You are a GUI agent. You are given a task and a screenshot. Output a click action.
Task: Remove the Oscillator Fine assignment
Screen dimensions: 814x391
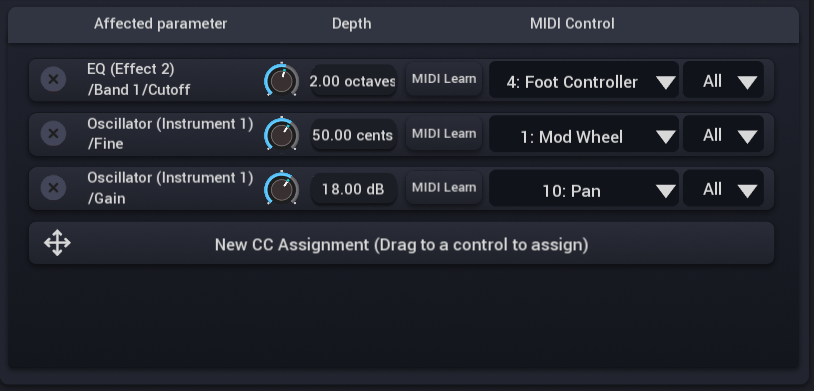(53, 133)
